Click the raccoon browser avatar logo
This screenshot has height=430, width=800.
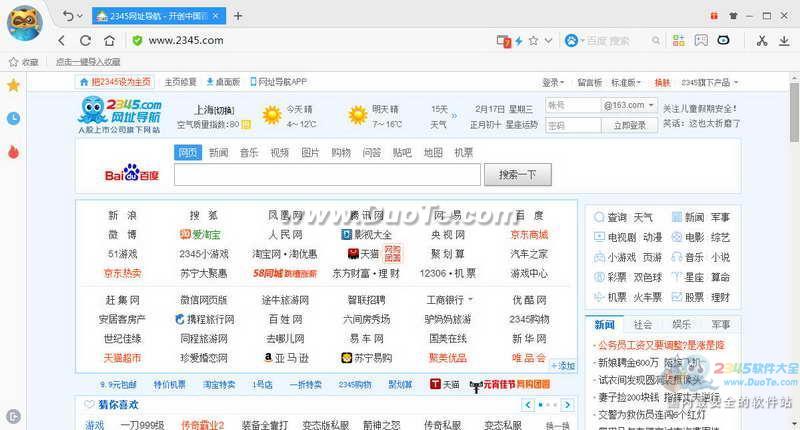click(24, 23)
